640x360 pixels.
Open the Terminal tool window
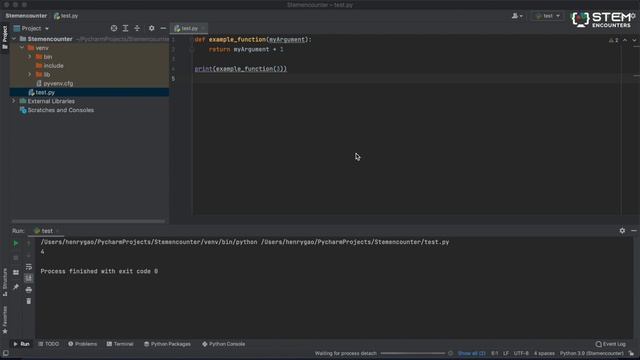pyautogui.click(x=120, y=344)
